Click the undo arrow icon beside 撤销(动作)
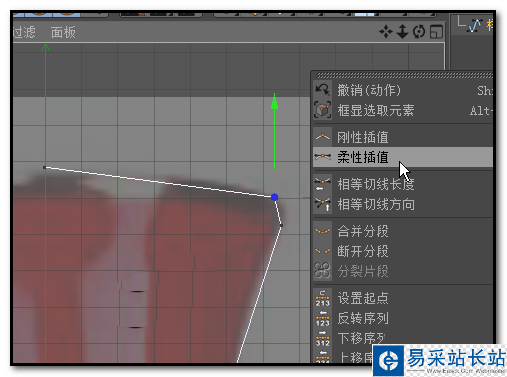This screenshot has width=507, height=377. [322, 90]
